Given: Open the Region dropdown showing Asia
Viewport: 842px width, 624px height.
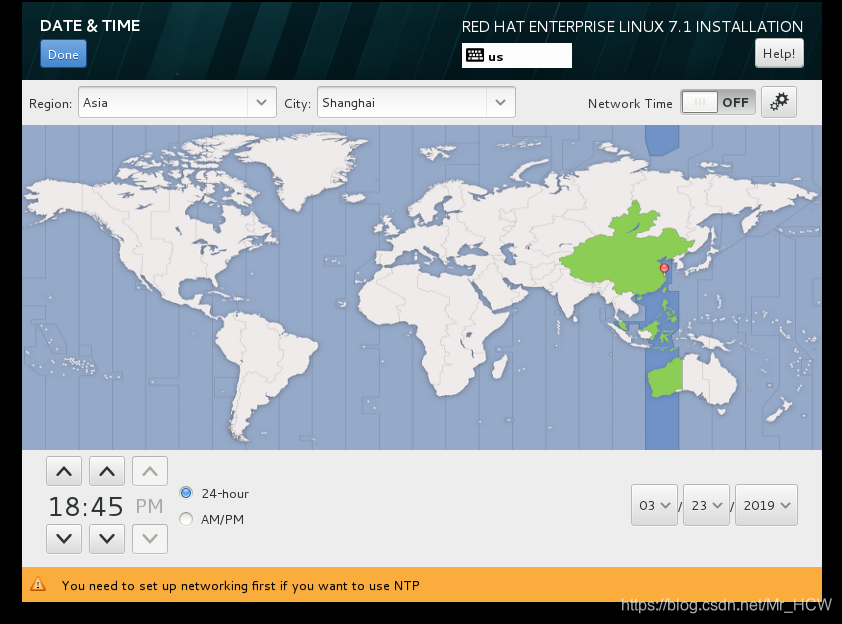Looking at the screenshot, I should coord(177,103).
